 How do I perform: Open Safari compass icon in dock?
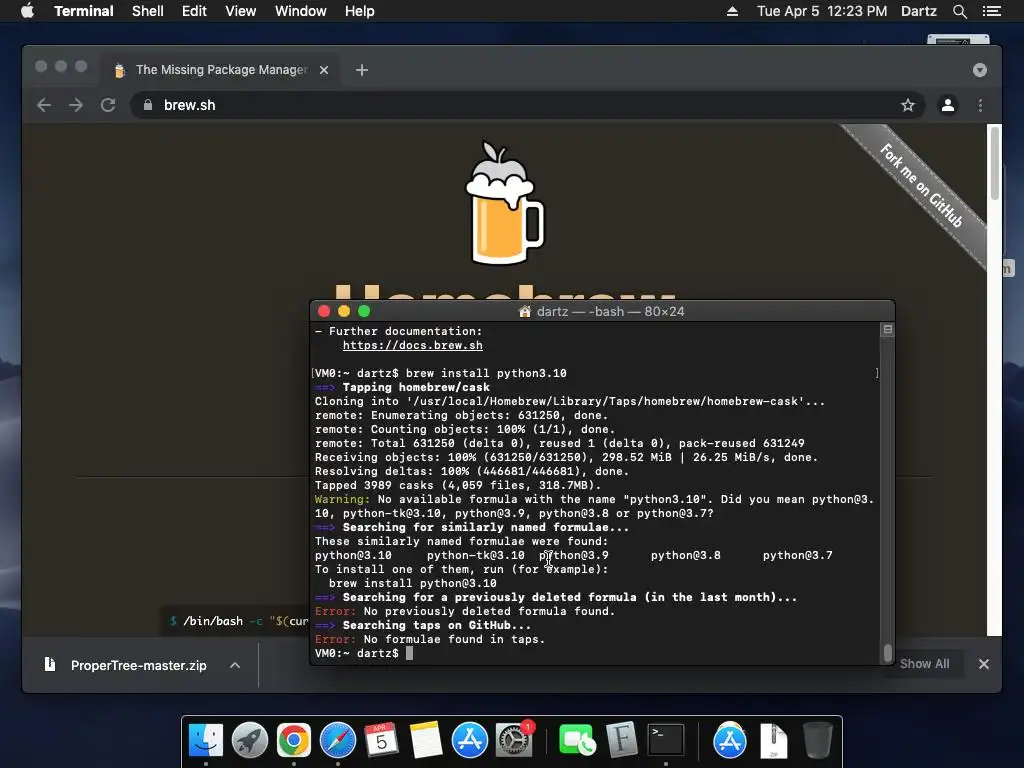[x=338, y=740]
